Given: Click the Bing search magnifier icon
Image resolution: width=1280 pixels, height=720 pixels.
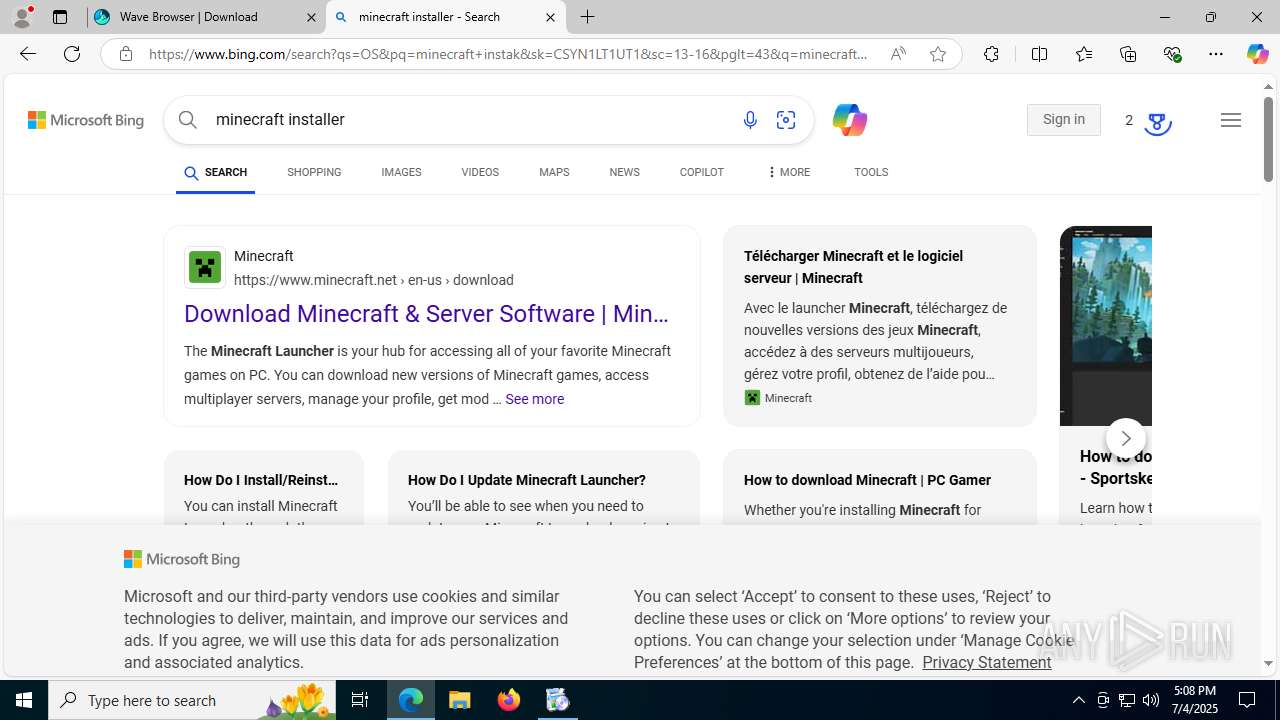Looking at the screenshot, I should 188,120.
